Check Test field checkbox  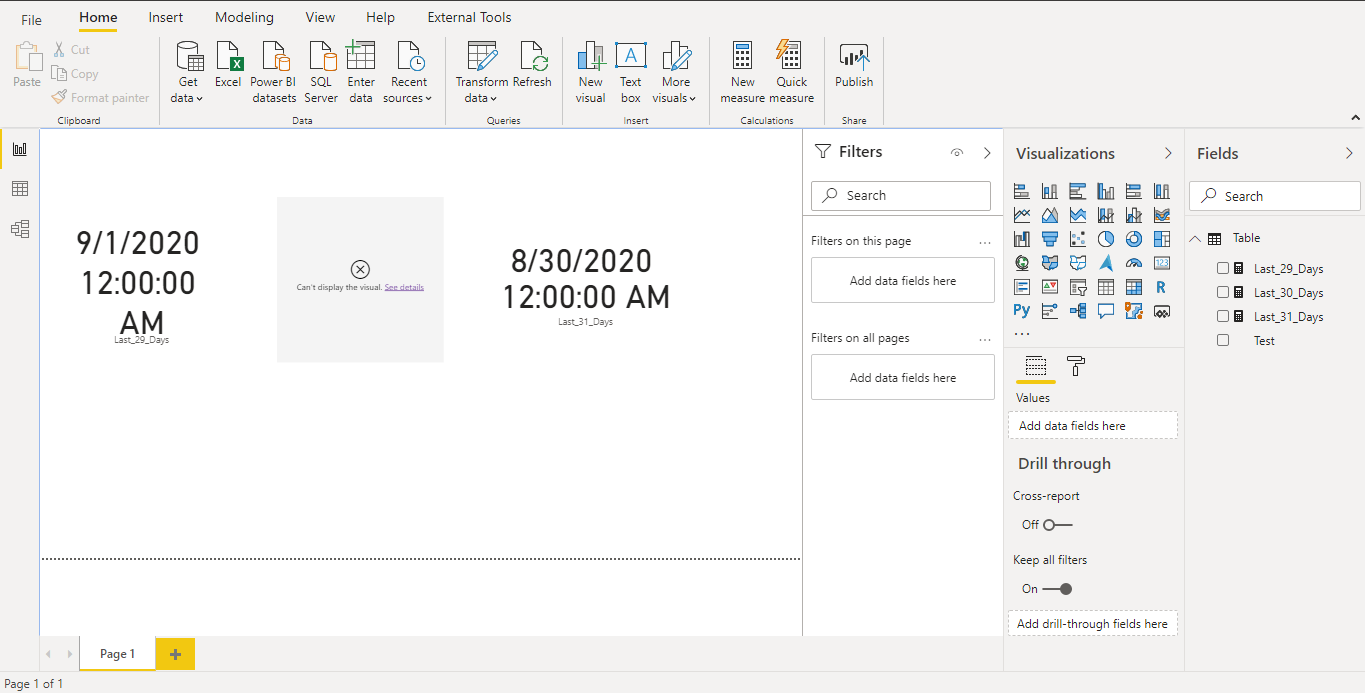point(1223,340)
